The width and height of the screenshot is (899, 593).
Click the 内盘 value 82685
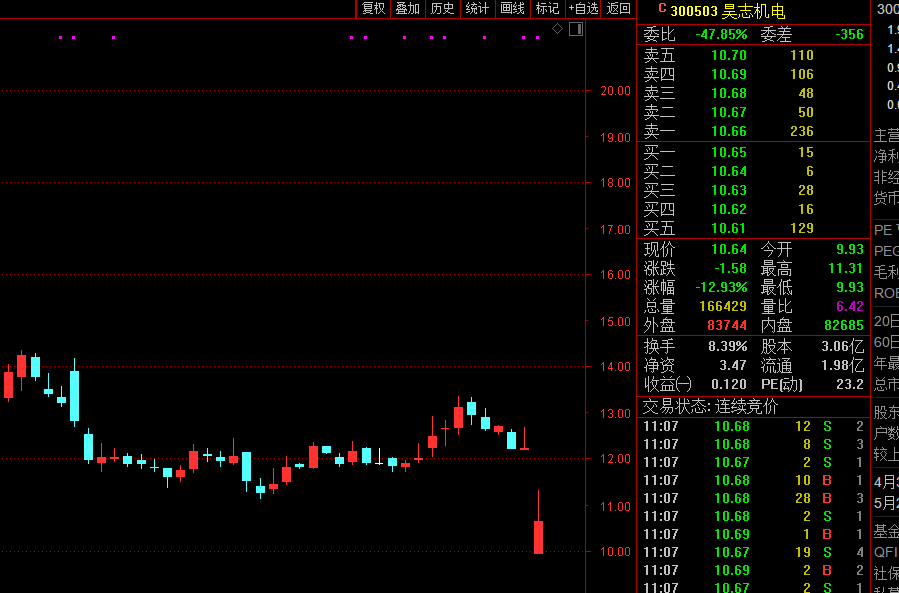844,325
